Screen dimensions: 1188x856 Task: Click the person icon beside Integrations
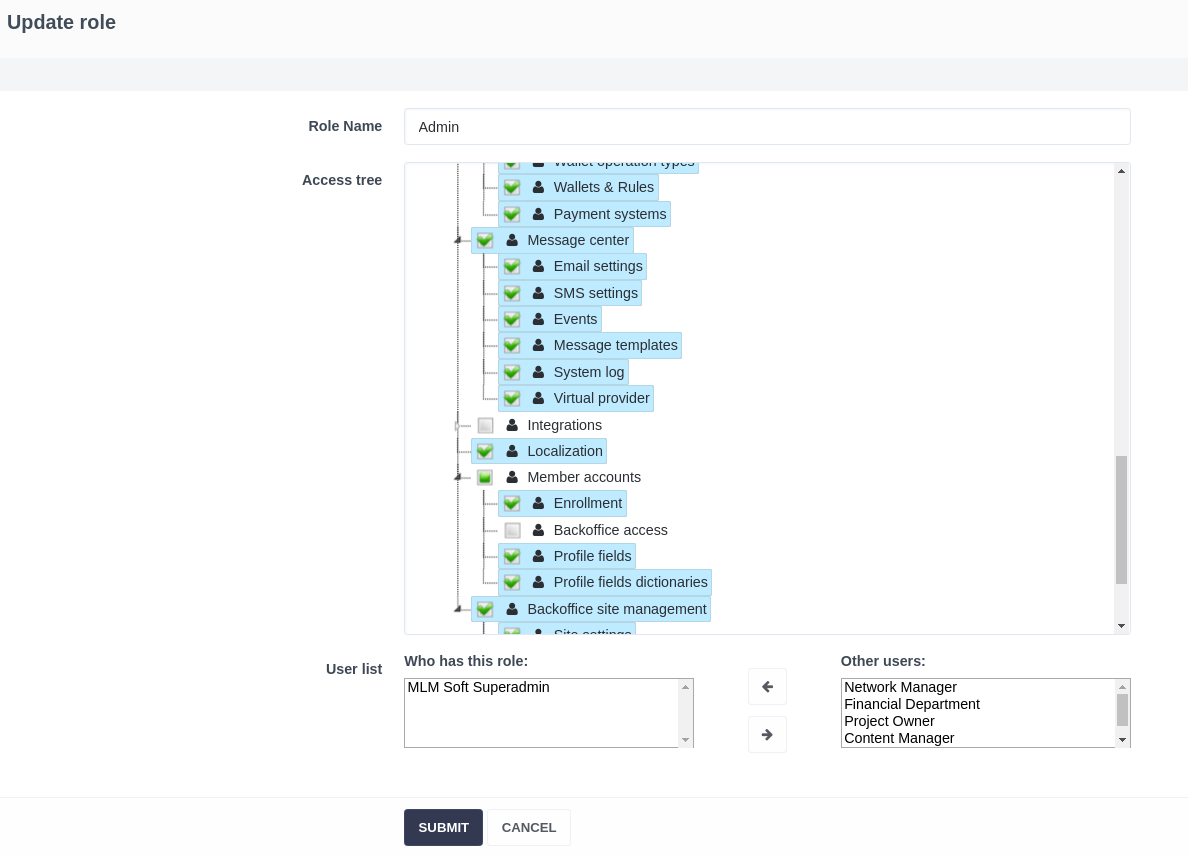tap(512, 425)
